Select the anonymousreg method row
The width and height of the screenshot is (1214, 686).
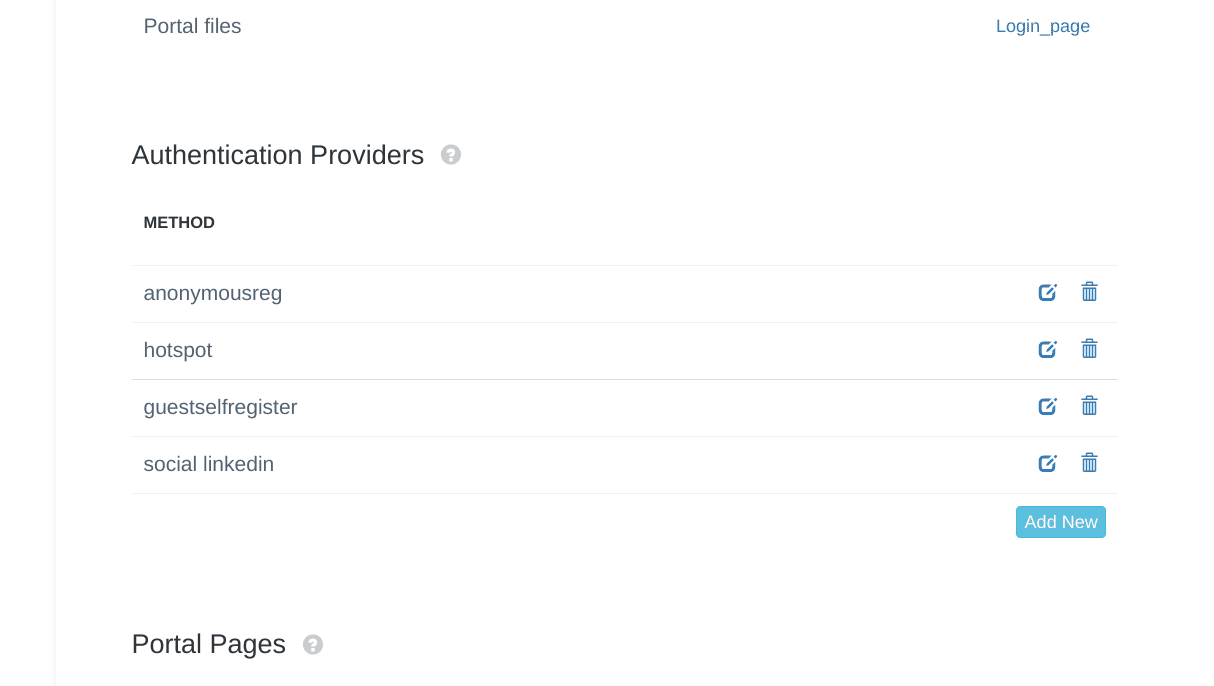(x=624, y=294)
